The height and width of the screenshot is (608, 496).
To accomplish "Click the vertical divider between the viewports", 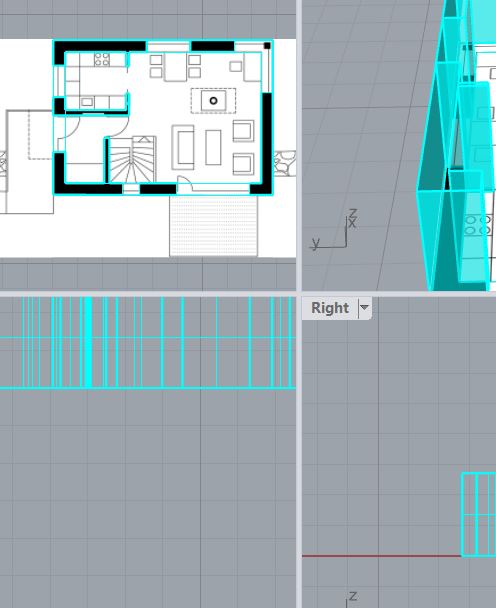I will point(299,304).
